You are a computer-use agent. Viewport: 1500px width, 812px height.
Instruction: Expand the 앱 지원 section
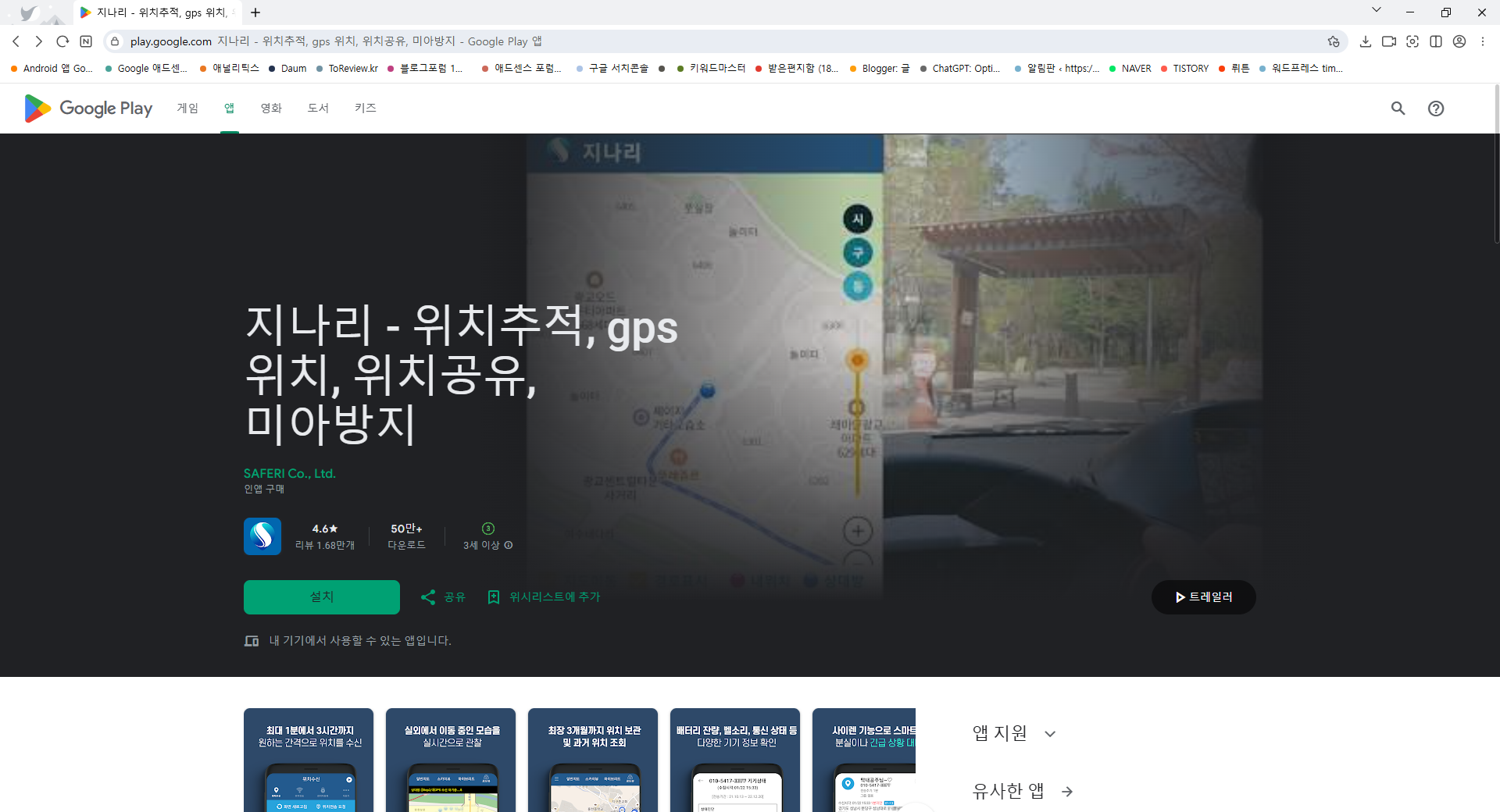[x=1051, y=733]
